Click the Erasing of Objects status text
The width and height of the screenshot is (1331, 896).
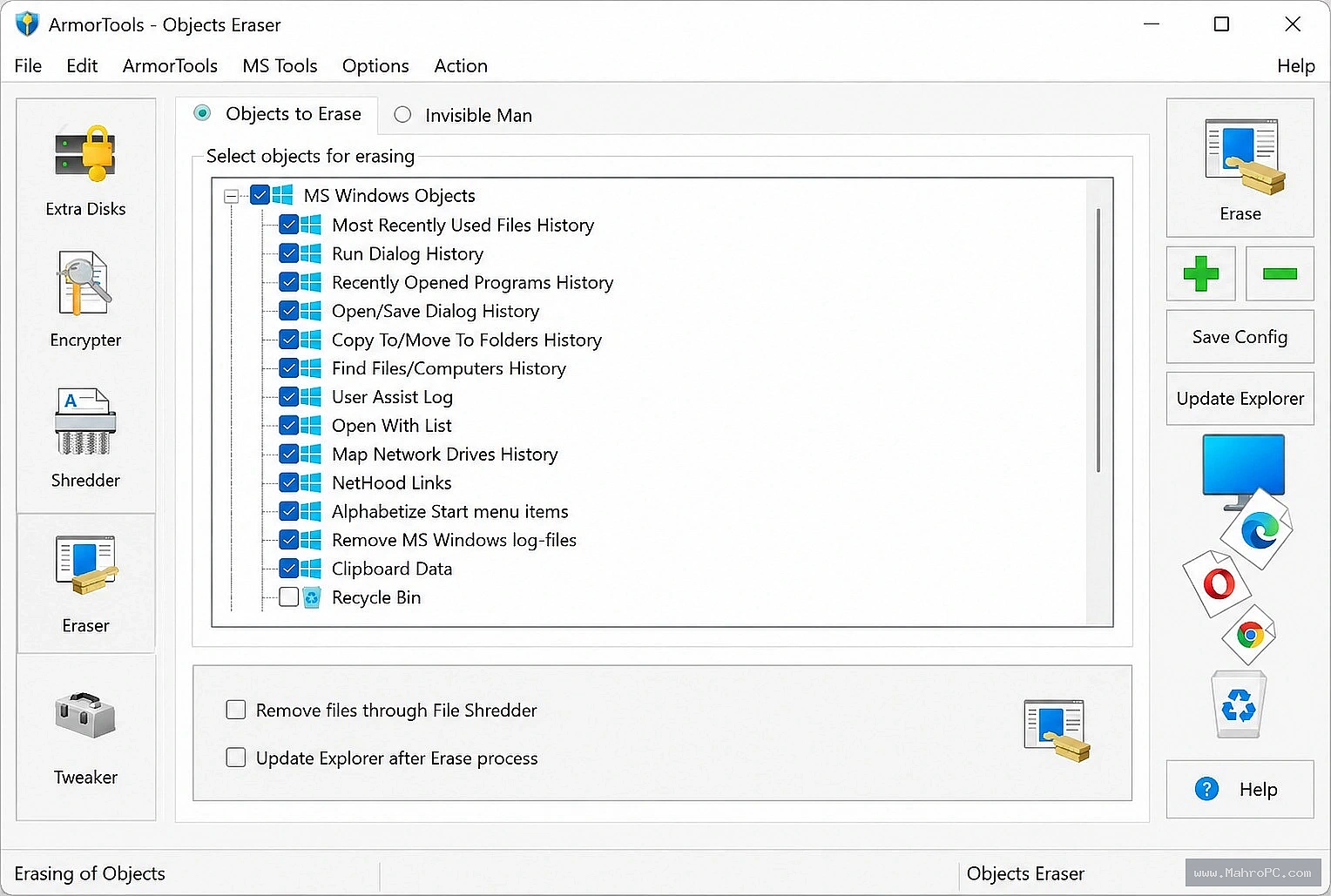[x=90, y=873]
